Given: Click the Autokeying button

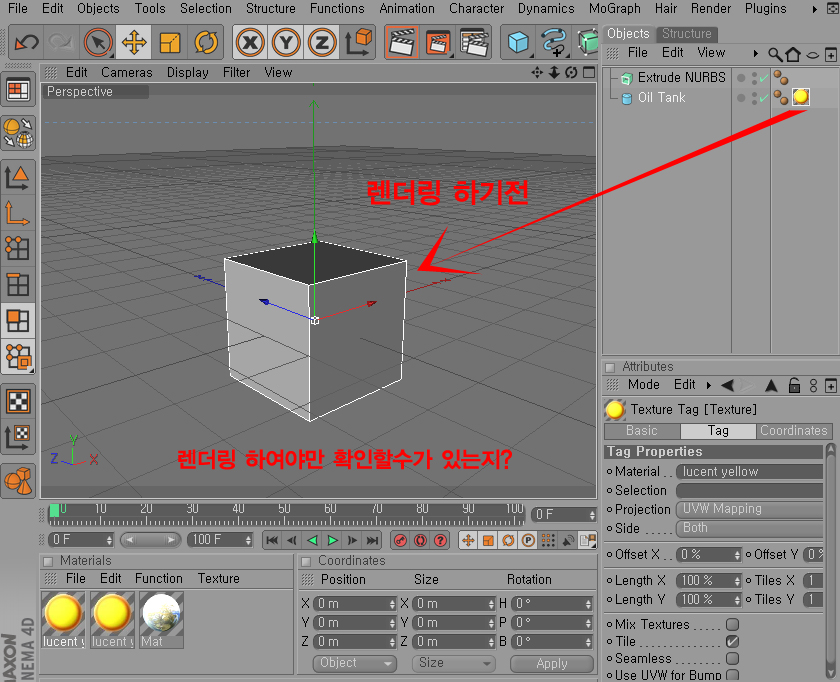Looking at the screenshot, I should point(421,541).
